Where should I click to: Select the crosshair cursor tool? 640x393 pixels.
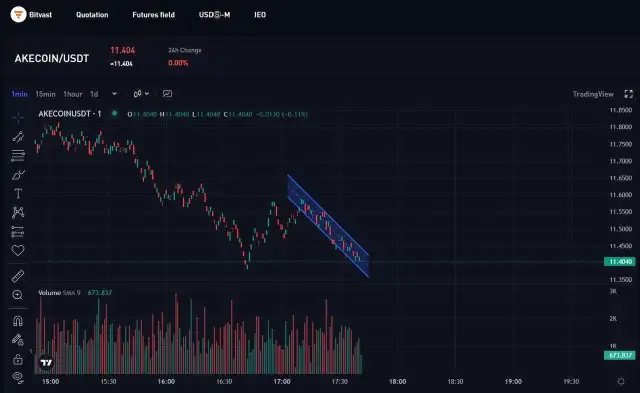click(18, 118)
